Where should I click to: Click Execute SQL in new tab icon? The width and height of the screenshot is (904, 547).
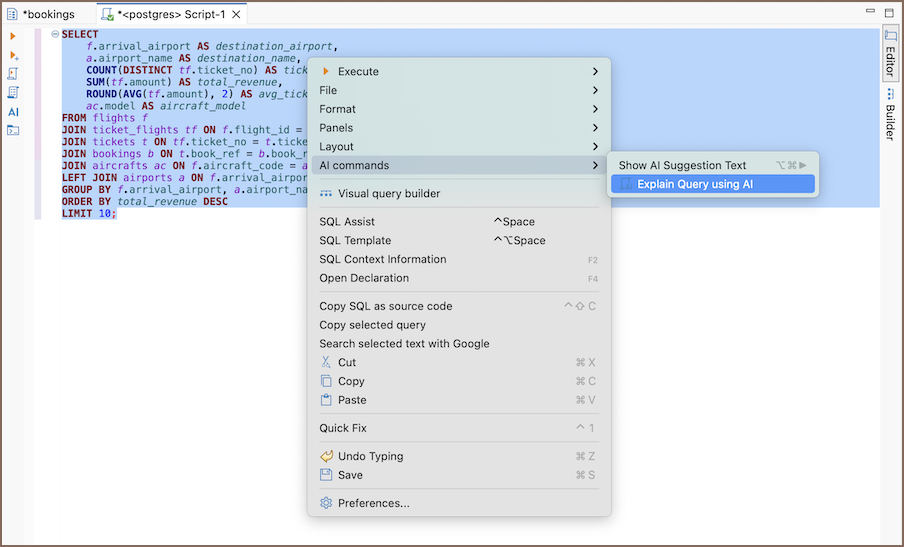[x=13, y=55]
